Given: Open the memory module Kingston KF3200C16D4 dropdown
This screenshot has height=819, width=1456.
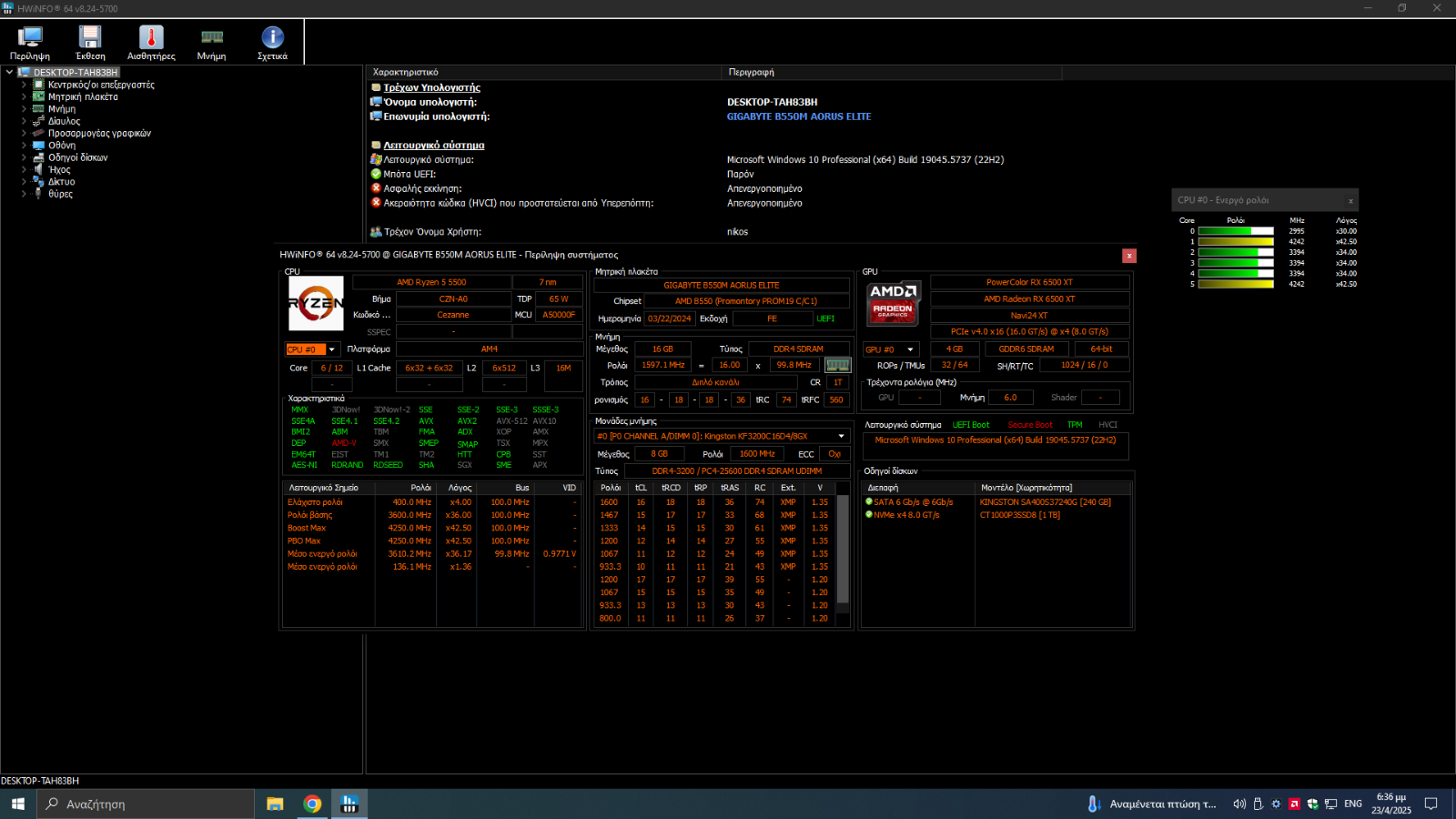Looking at the screenshot, I should (x=722, y=436).
